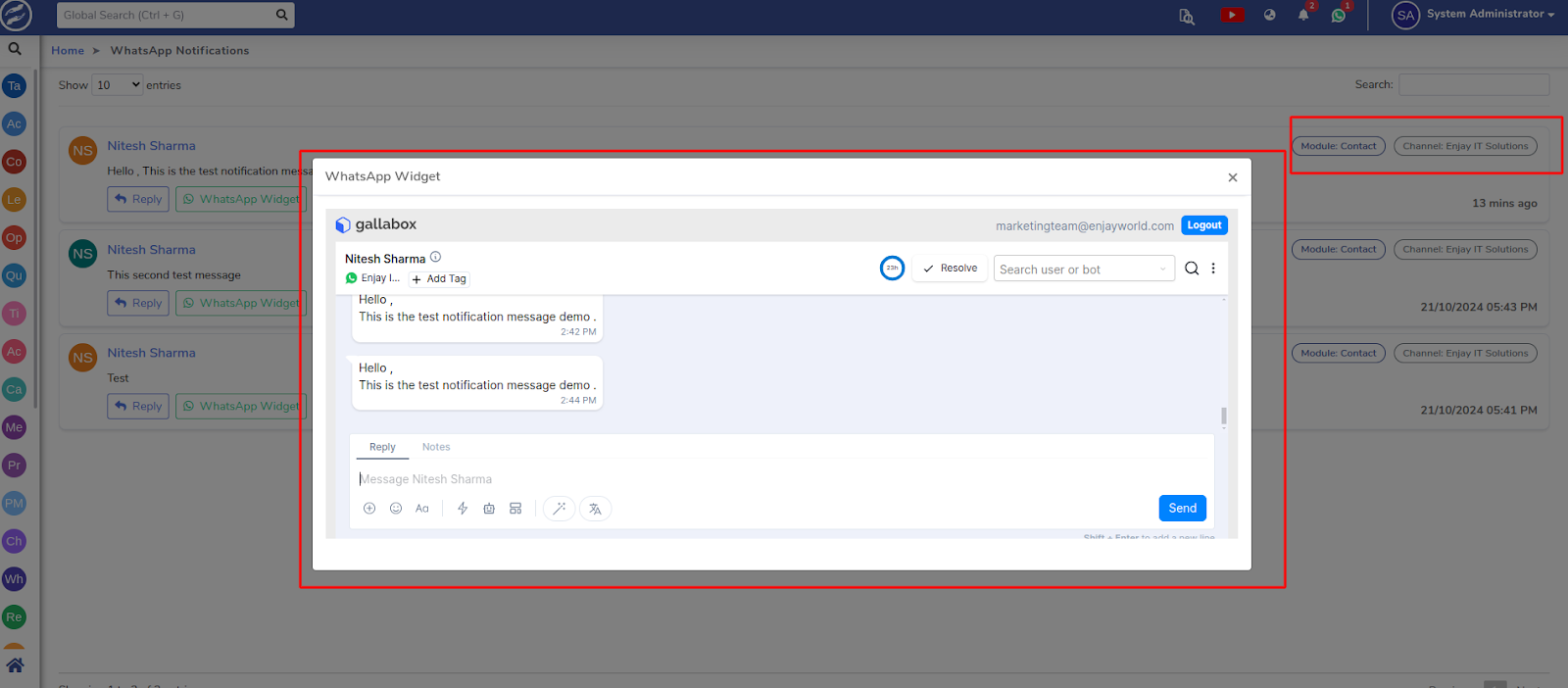Open the Ca module in sidebar
Image resolution: width=1568 pixels, height=688 pixels.
point(14,390)
